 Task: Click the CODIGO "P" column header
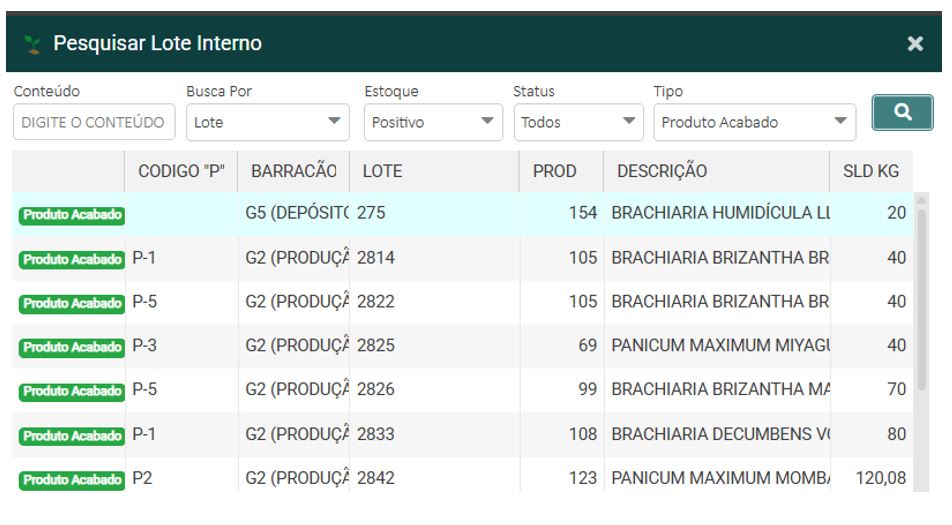coord(181,171)
